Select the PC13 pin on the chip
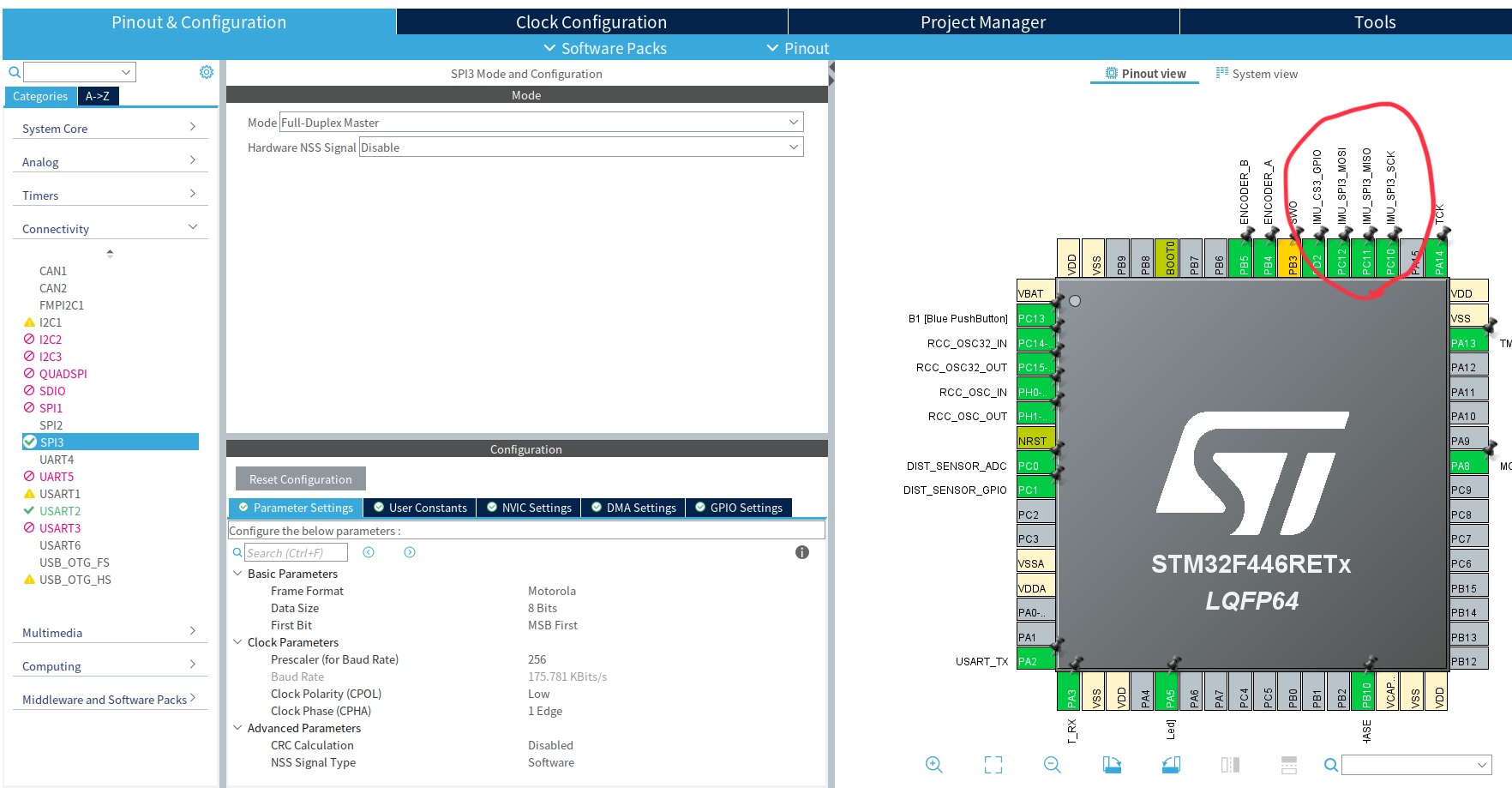Viewport: 1512px width, 788px height. [x=1035, y=318]
